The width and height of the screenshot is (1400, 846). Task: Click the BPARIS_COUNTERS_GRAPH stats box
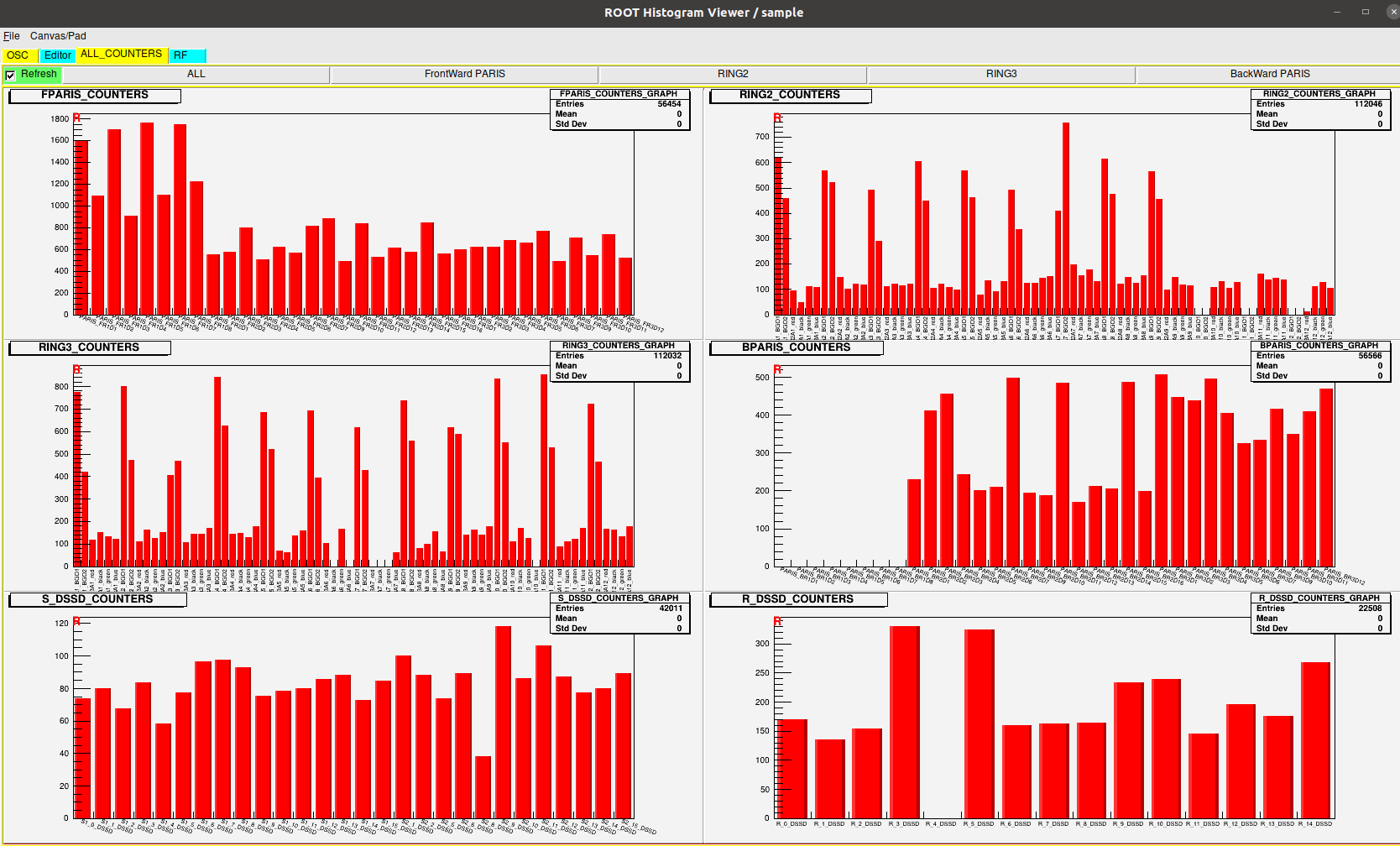pyautogui.click(x=1320, y=361)
